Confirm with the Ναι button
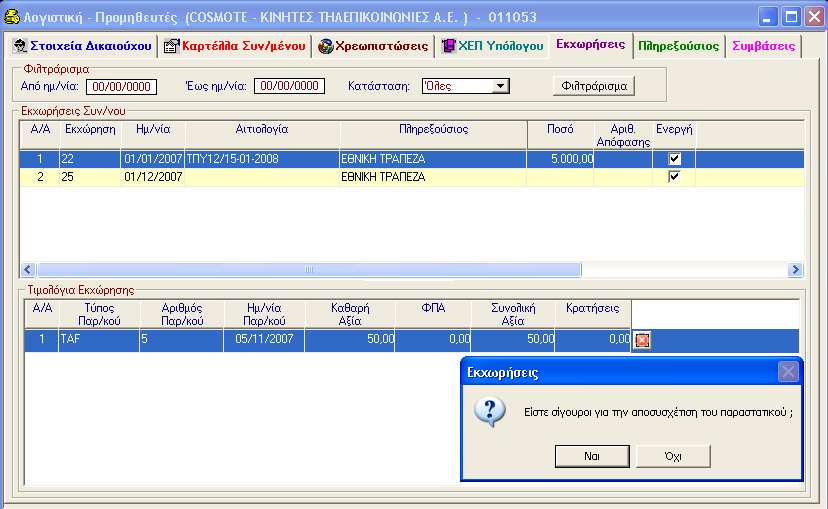Screen dimensions: 828x509 (x=592, y=456)
